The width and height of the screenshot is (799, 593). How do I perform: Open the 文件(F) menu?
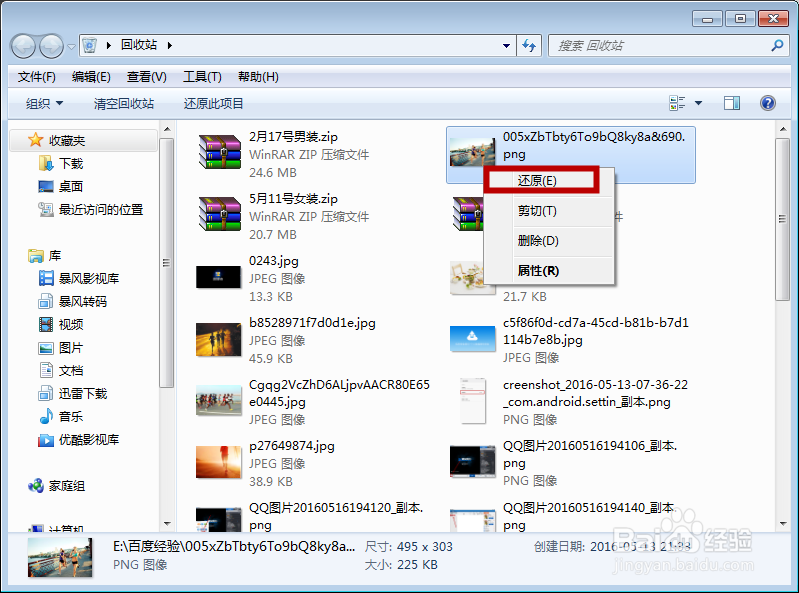(37, 77)
